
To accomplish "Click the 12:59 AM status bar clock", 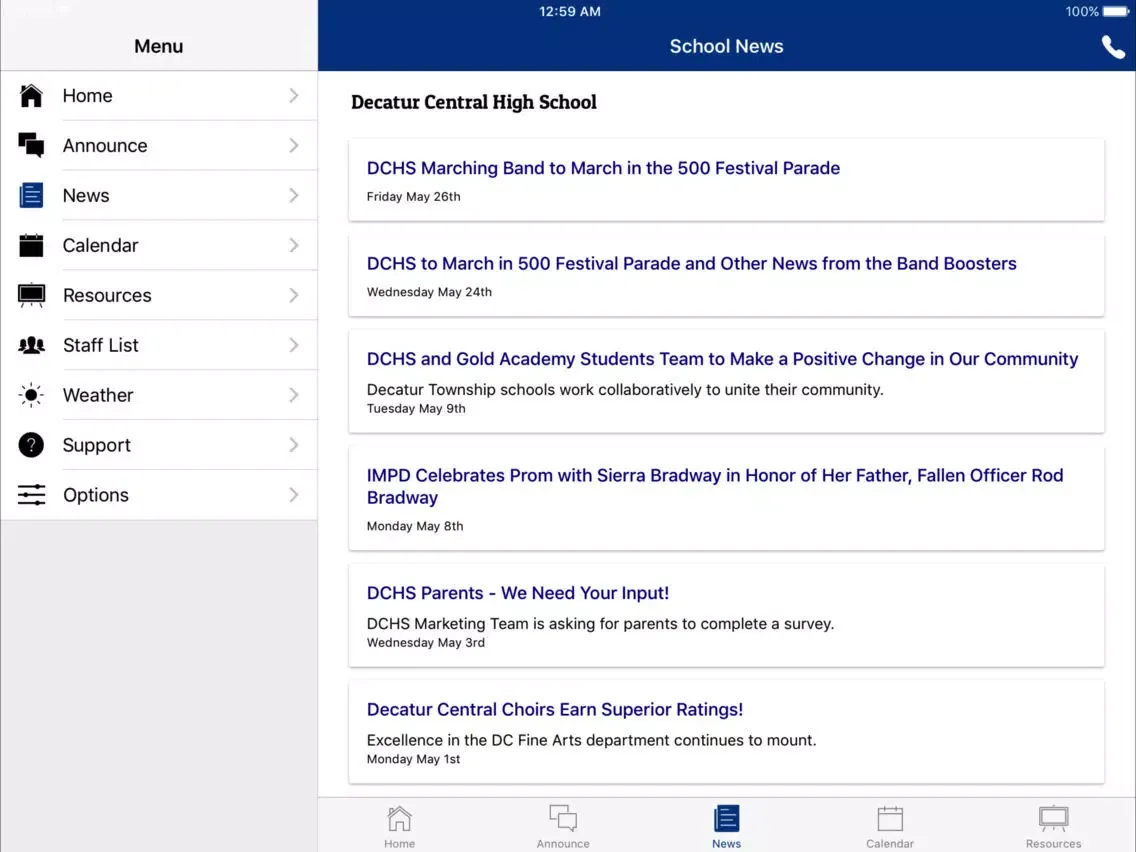I will [569, 12].
